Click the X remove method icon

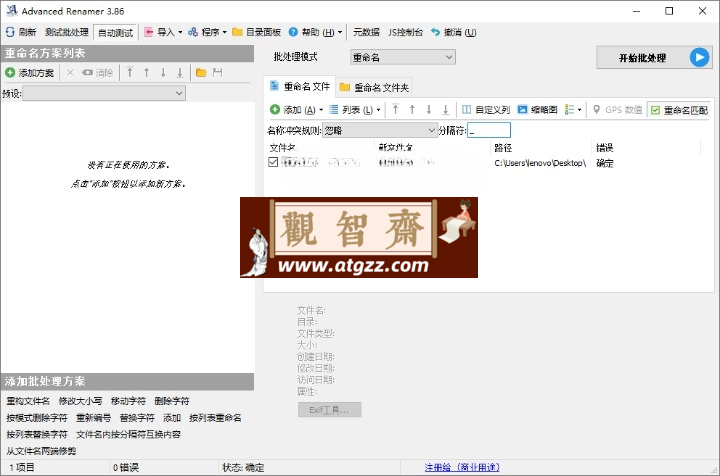[x=70, y=73]
